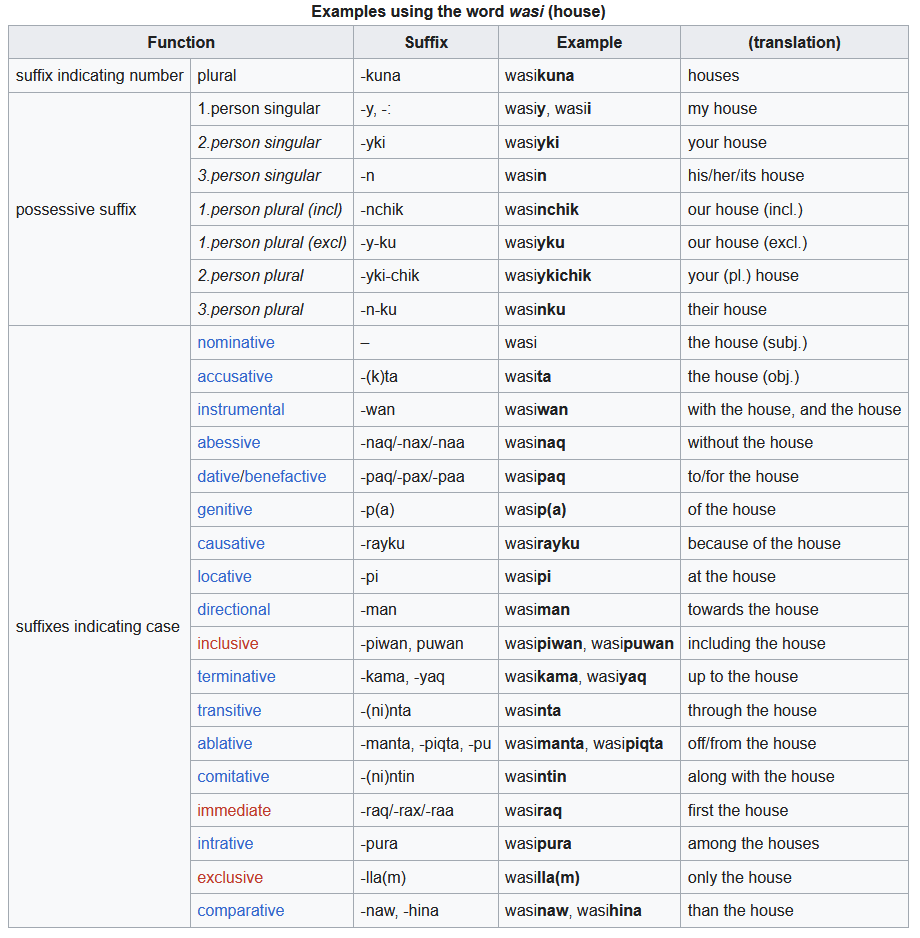920x938 pixels.
Task: Click the '-y-ku' suffix cell
Action: [x=426, y=243]
